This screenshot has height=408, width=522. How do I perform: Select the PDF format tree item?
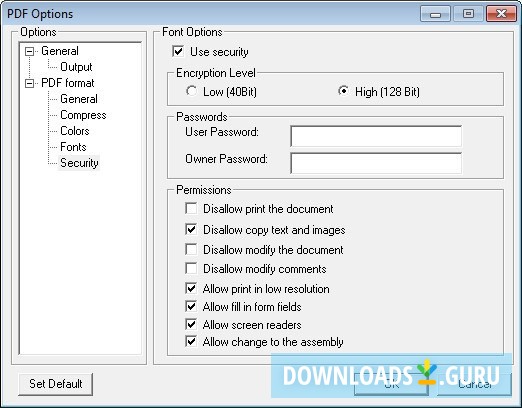[68, 83]
